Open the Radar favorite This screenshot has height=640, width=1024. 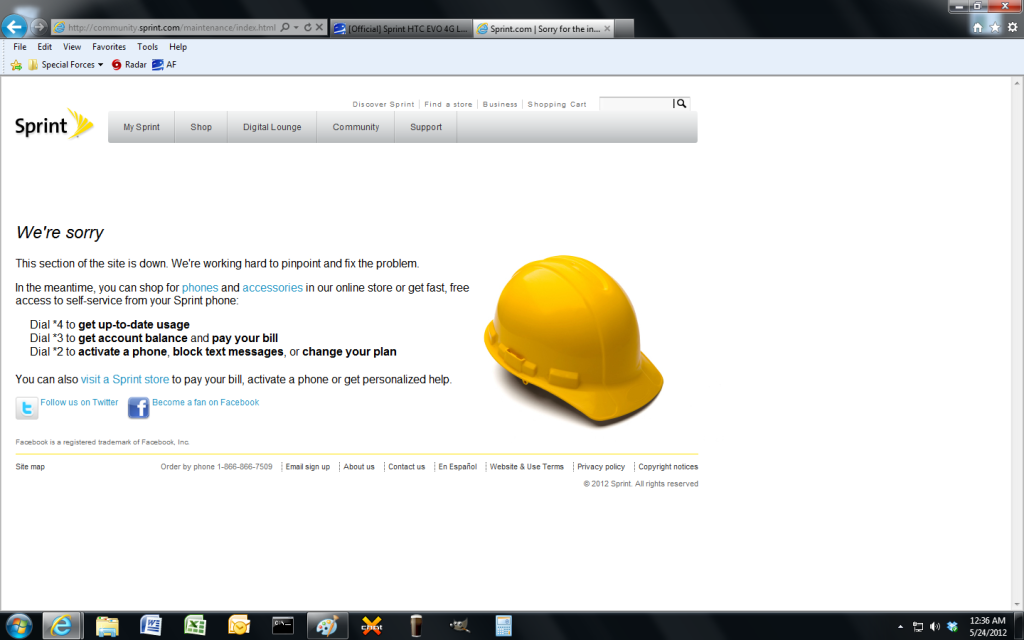point(129,65)
